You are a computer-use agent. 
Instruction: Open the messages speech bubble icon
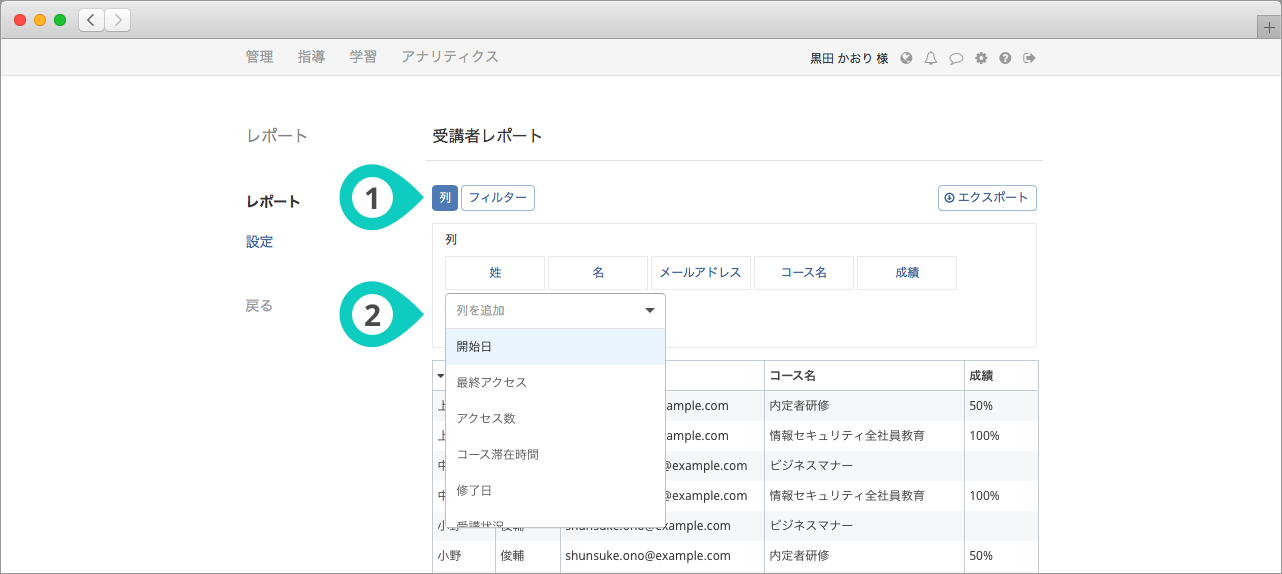point(956,58)
